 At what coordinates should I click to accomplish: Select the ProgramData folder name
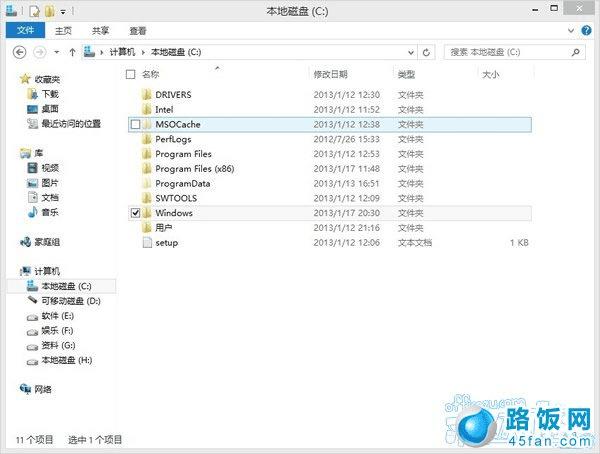(x=183, y=184)
